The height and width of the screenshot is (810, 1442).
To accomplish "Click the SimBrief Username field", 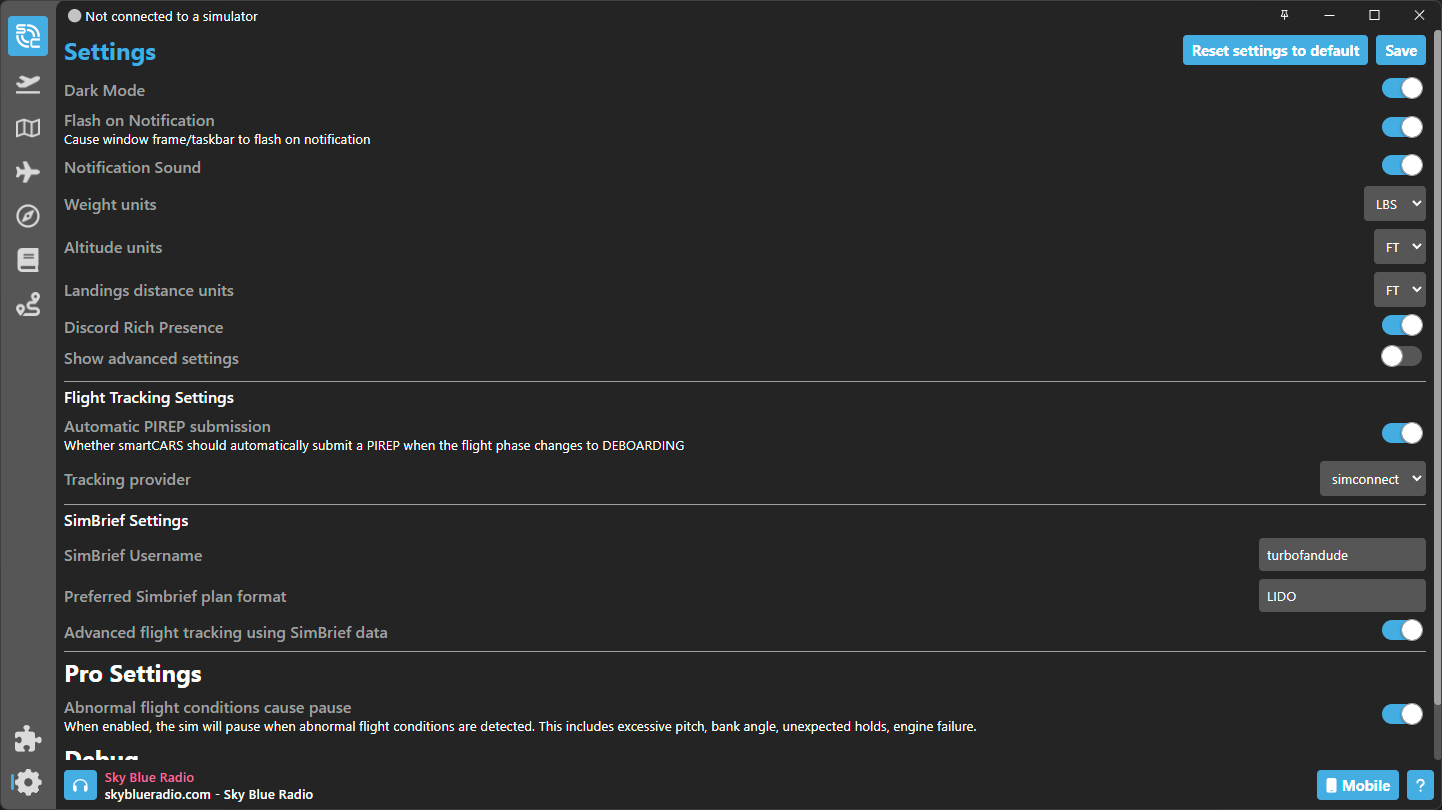I will [x=1341, y=555].
